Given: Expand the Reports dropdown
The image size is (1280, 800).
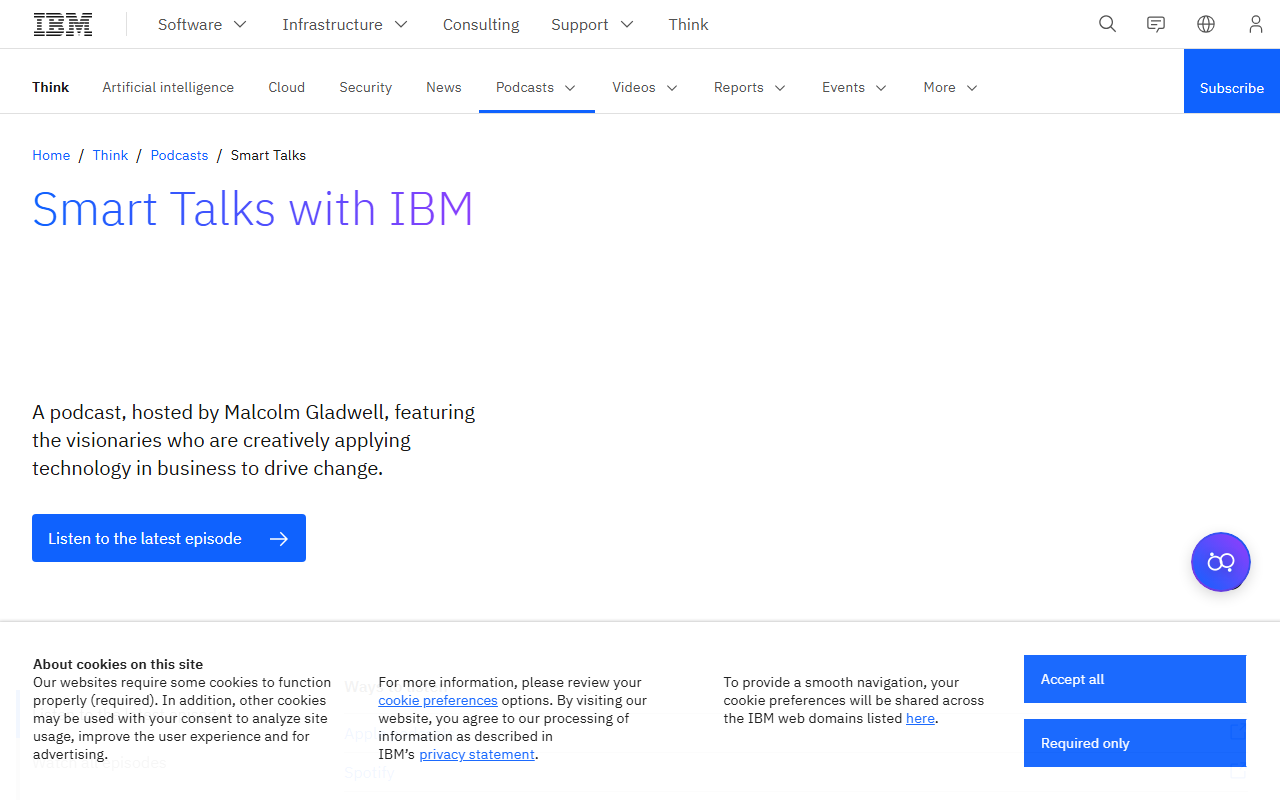Looking at the screenshot, I should 750,87.
